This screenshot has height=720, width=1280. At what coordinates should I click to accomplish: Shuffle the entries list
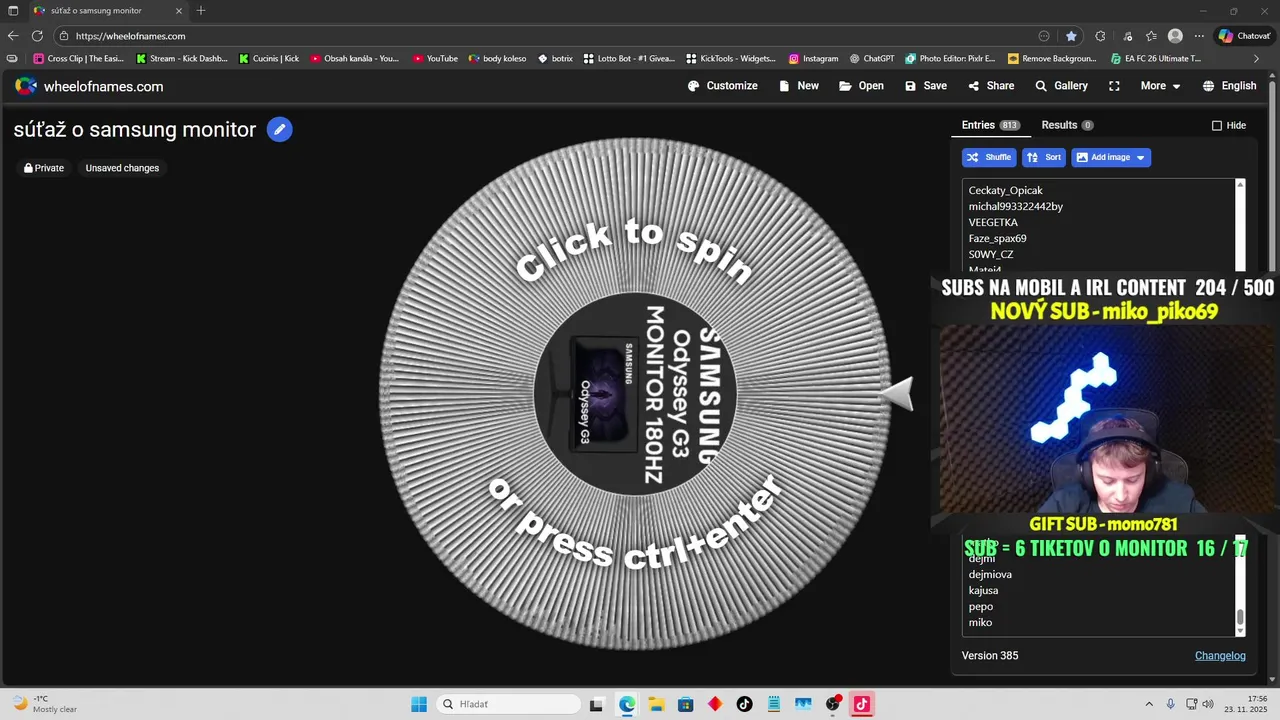click(989, 157)
